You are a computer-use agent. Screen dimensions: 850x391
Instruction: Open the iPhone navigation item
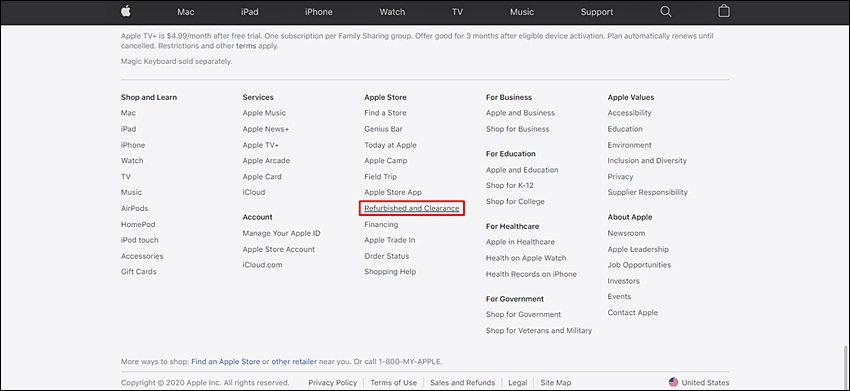click(x=319, y=12)
